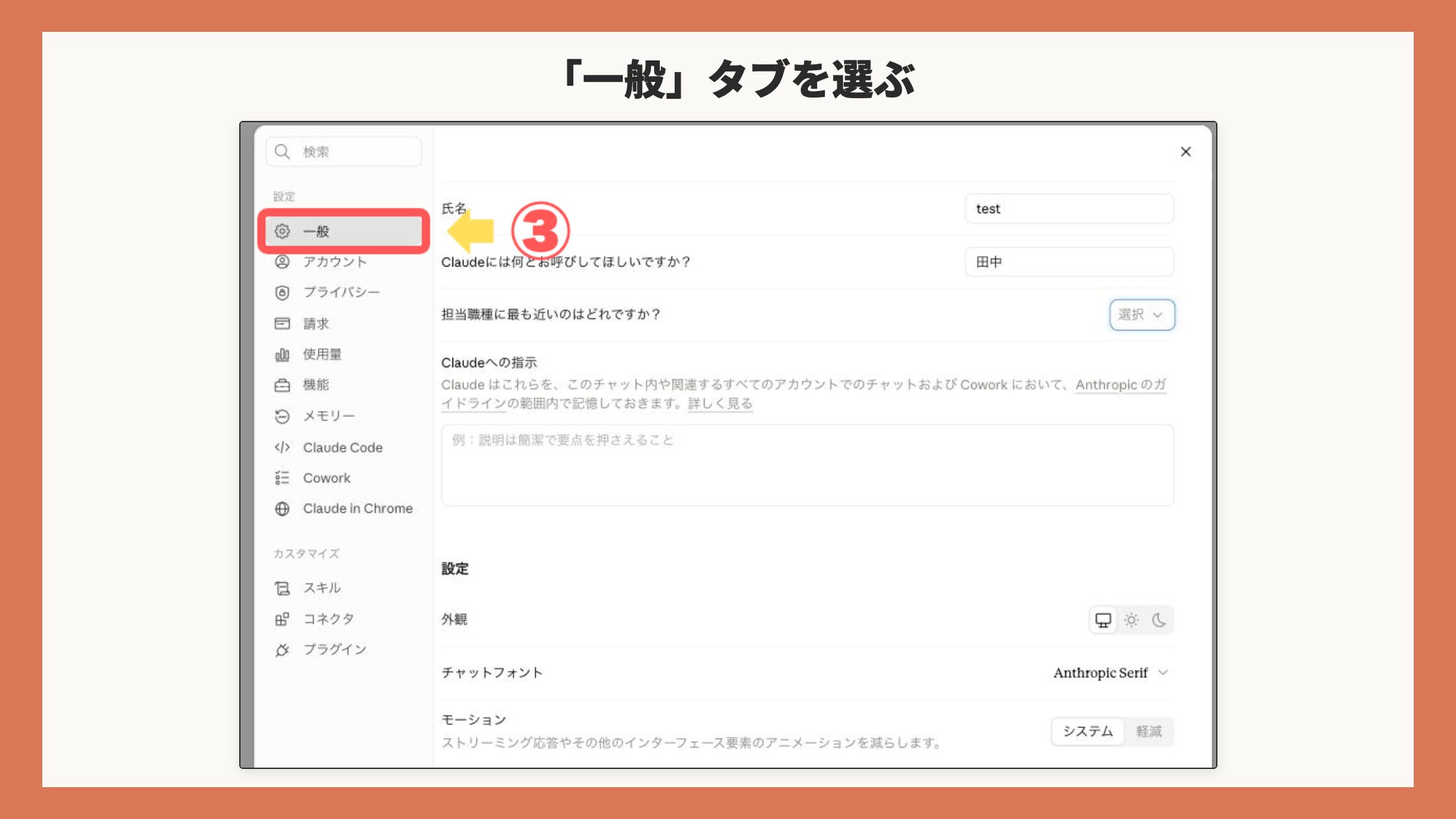Select system appearance monitor icon
The width and height of the screenshot is (1456, 819).
click(x=1103, y=620)
